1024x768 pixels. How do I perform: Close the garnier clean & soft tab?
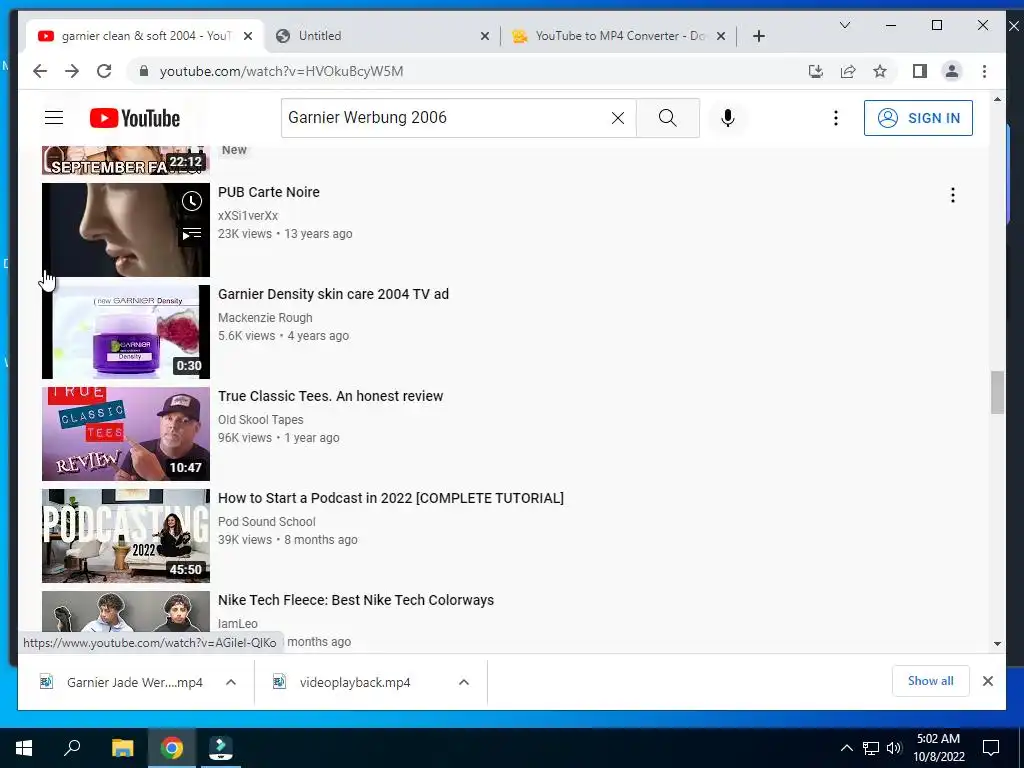tap(248, 36)
